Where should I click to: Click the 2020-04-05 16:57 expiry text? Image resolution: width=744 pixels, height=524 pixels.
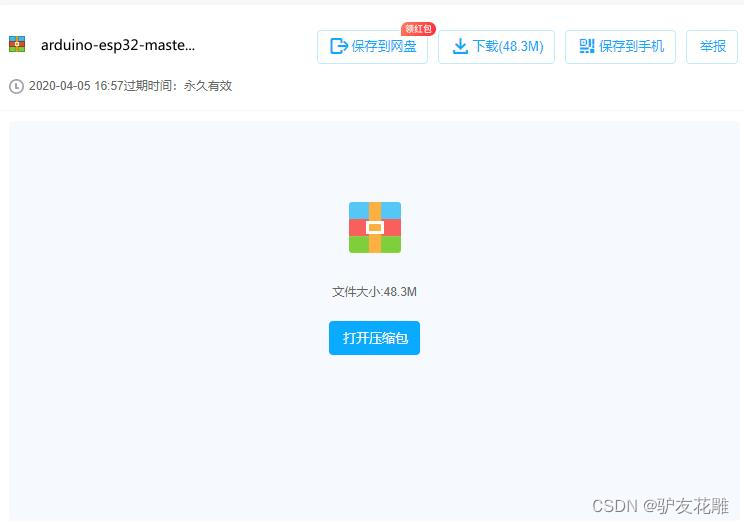(130, 86)
